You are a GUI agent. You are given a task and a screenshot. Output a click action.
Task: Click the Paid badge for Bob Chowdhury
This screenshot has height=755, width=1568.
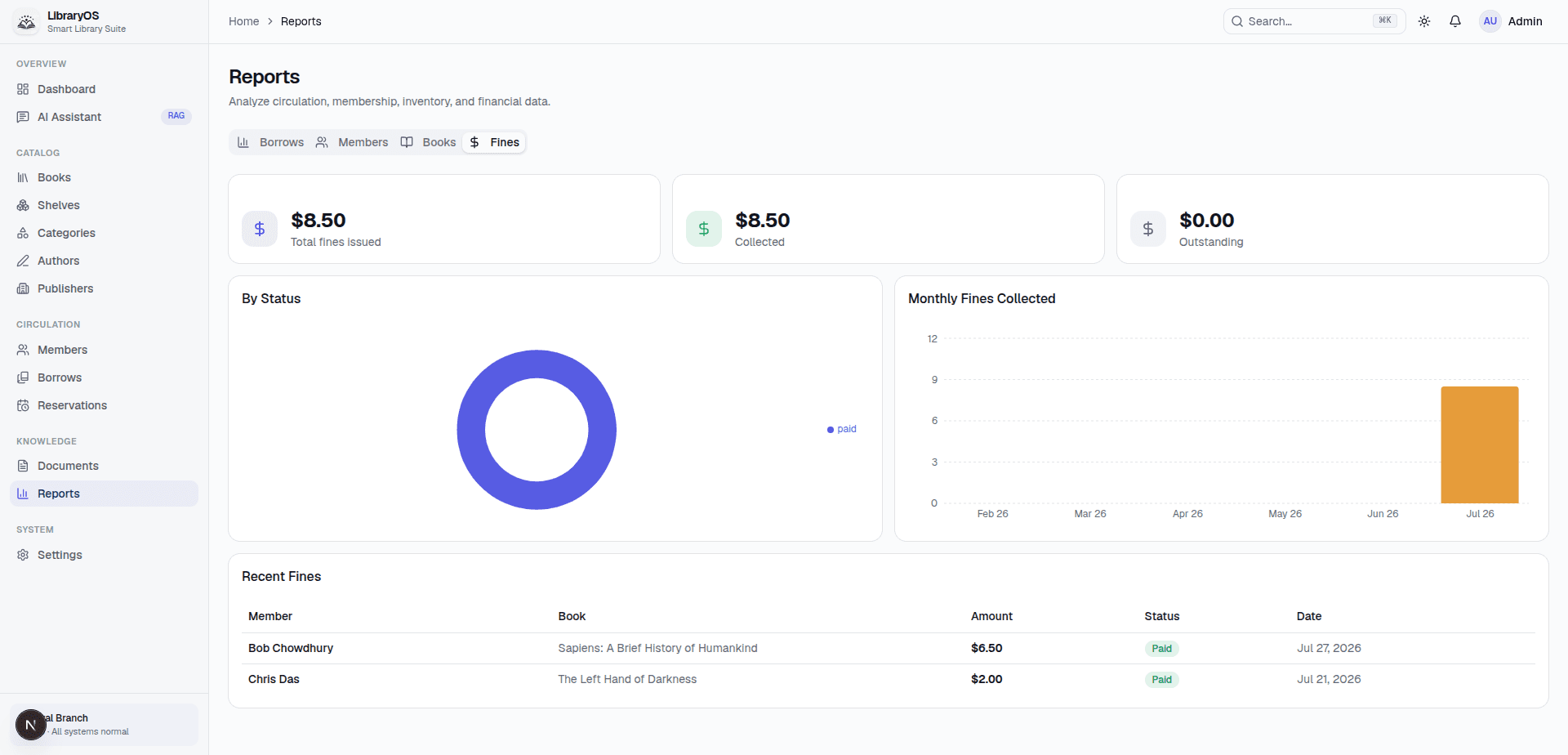[x=1161, y=649]
